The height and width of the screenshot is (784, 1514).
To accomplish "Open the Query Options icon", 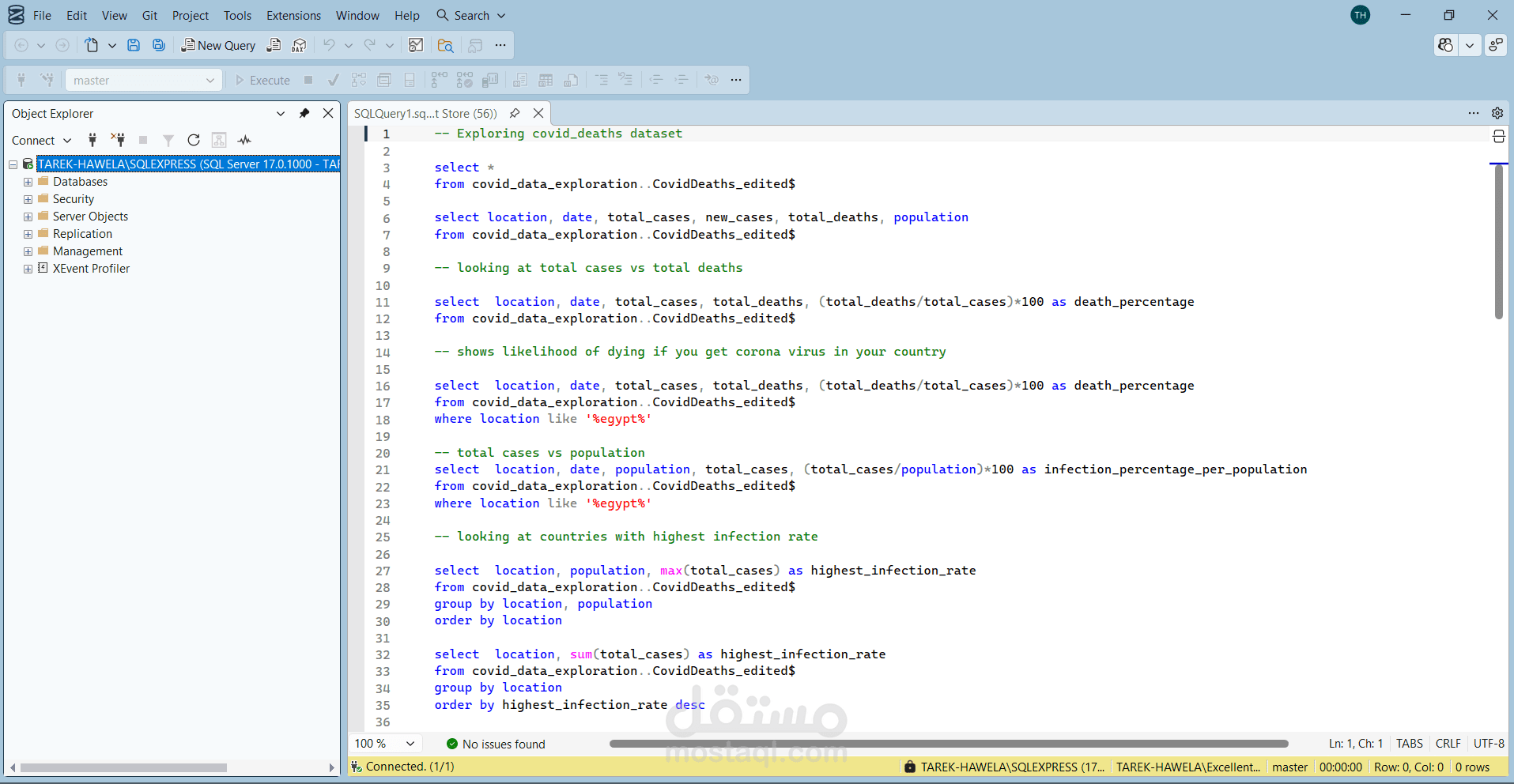I will (x=384, y=80).
